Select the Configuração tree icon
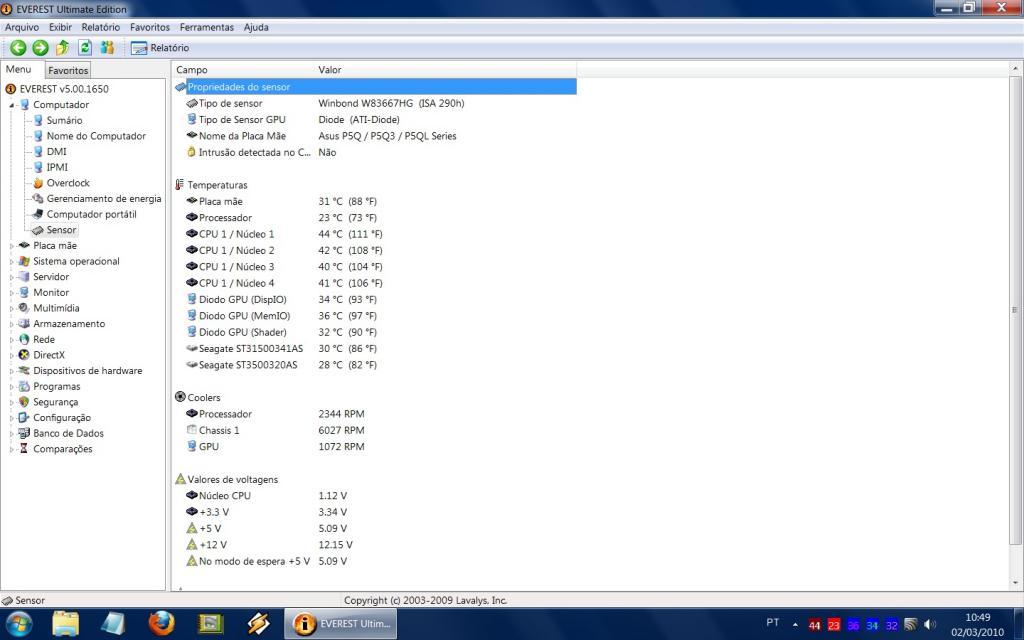 [x=24, y=417]
